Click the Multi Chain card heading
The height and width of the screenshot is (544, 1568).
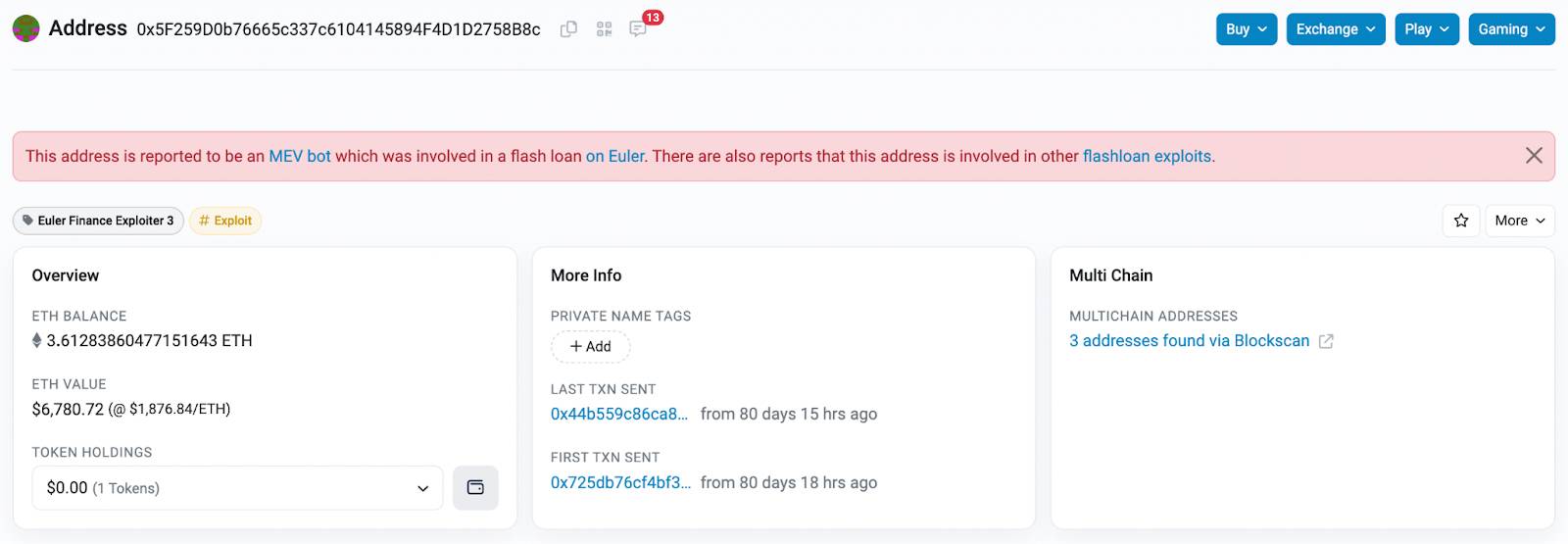(1110, 275)
